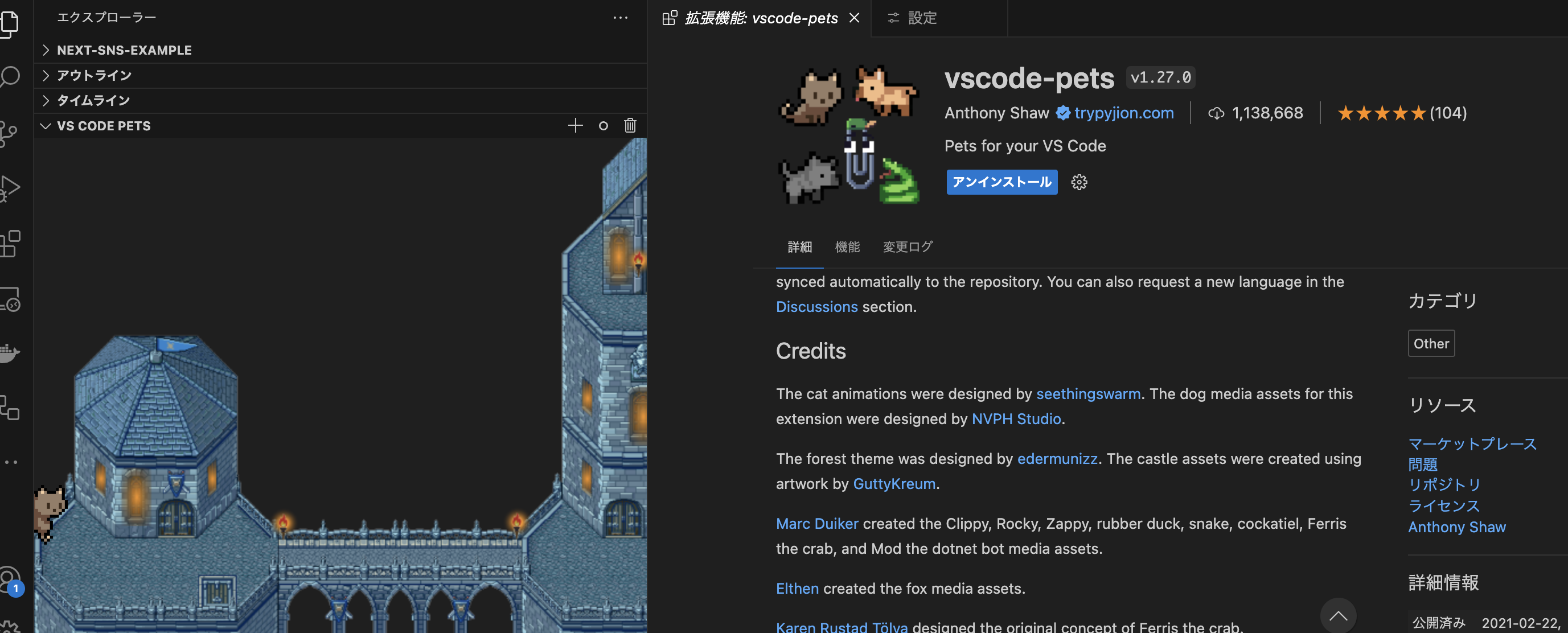This screenshot has width=1568, height=633.
Task: Click the Other category tag
Action: 1431,343
